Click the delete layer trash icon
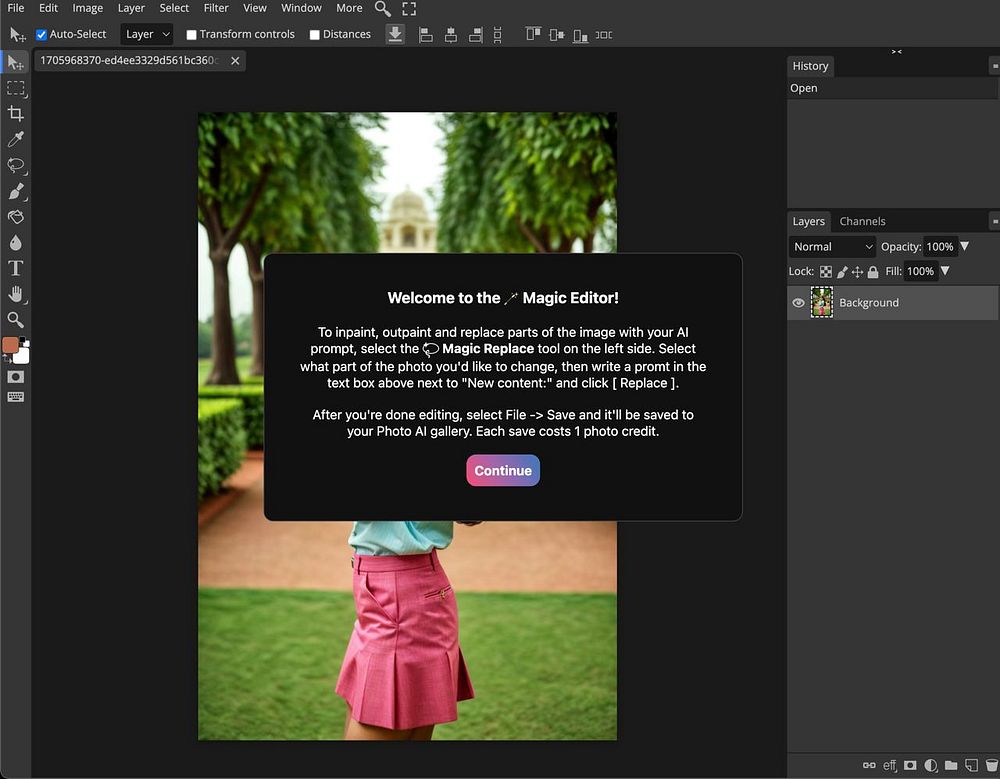 [x=991, y=766]
